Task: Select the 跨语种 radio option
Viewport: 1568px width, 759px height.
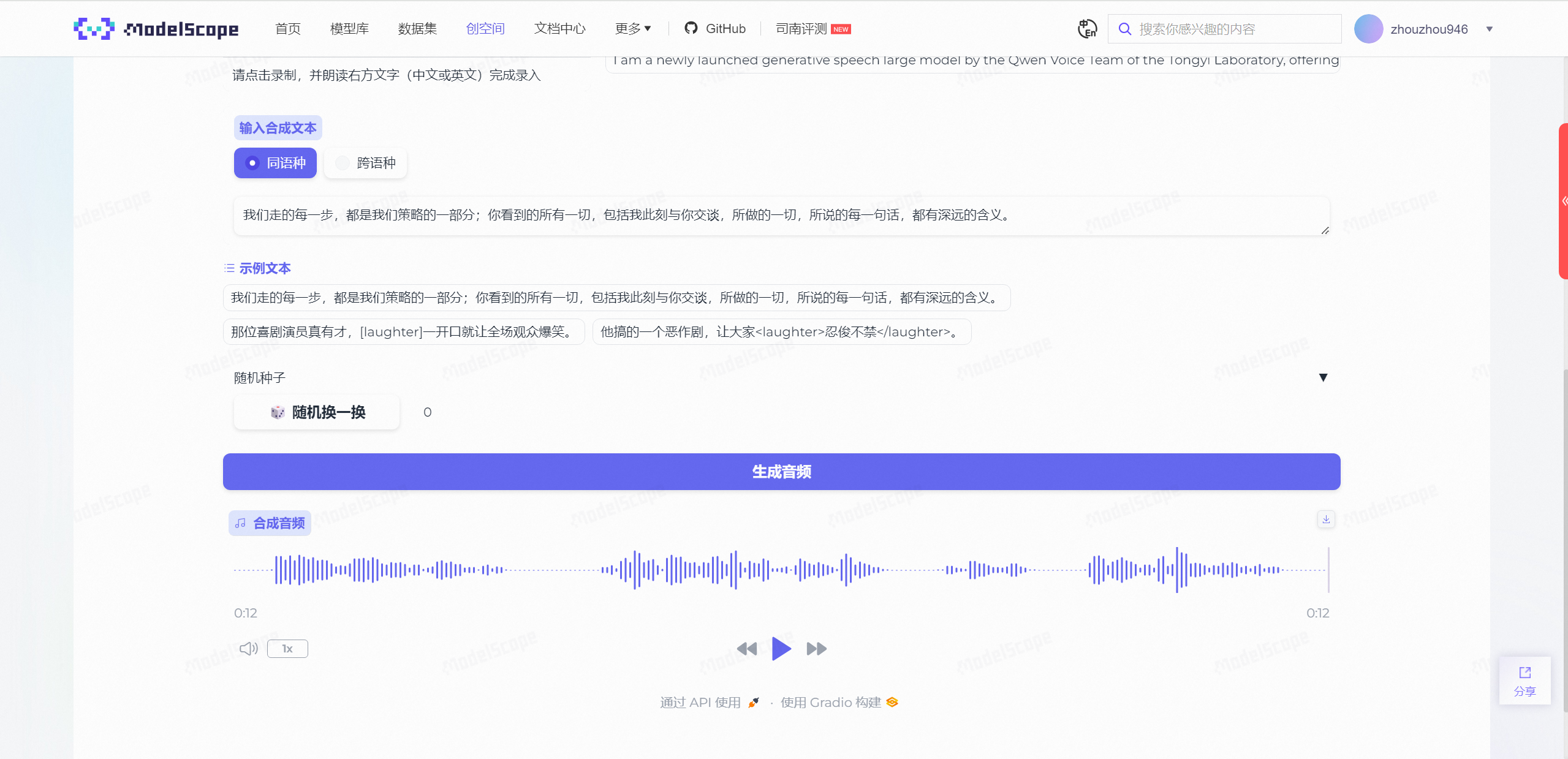Action: [x=365, y=162]
